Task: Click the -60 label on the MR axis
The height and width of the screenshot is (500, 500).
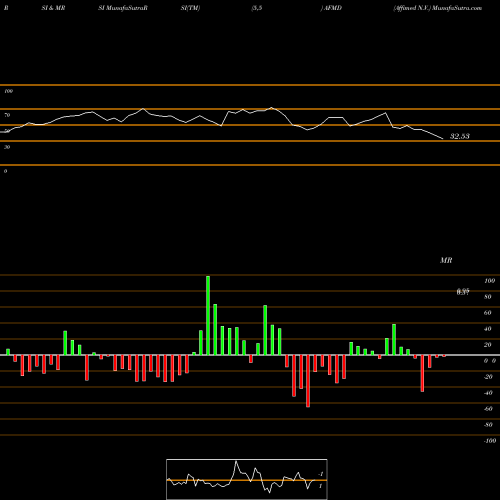Action: (488, 409)
